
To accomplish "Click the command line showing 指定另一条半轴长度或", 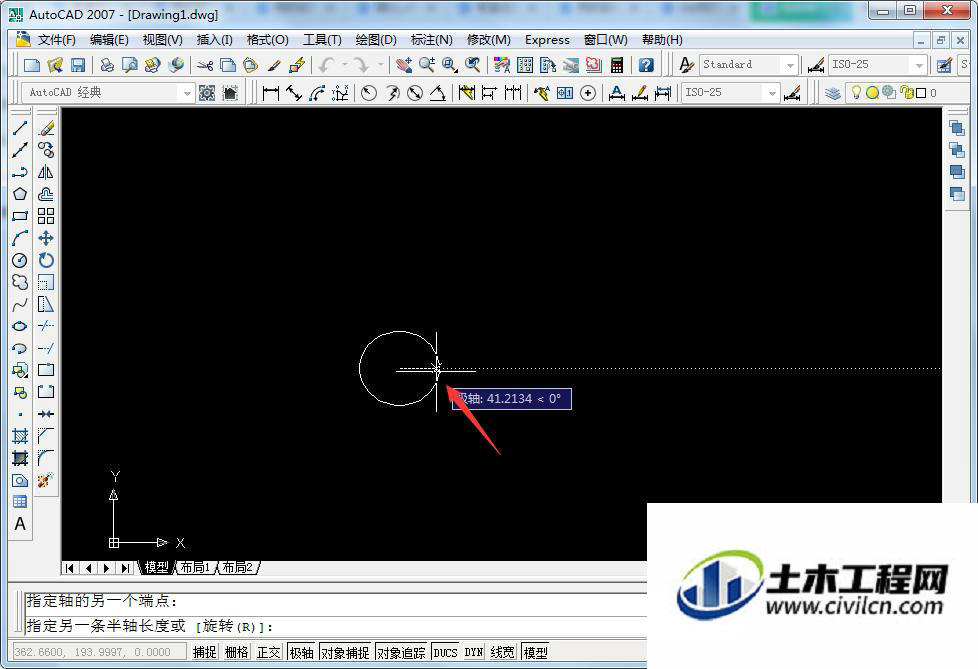I will (334, 626).
